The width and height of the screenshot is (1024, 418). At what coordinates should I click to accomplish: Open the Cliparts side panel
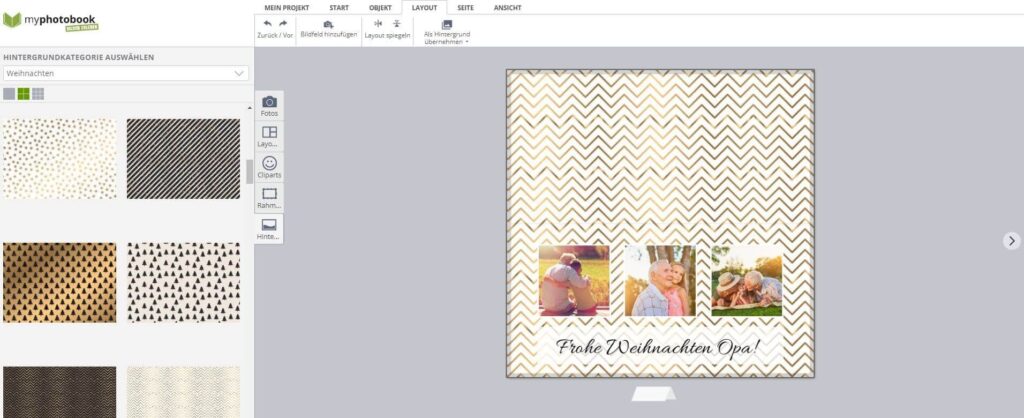click(x=269, y=167)
